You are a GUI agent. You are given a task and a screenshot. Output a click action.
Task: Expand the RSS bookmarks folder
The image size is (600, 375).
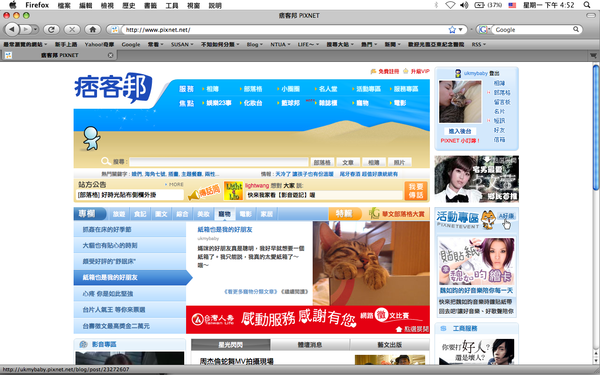(x=478, y=44)
